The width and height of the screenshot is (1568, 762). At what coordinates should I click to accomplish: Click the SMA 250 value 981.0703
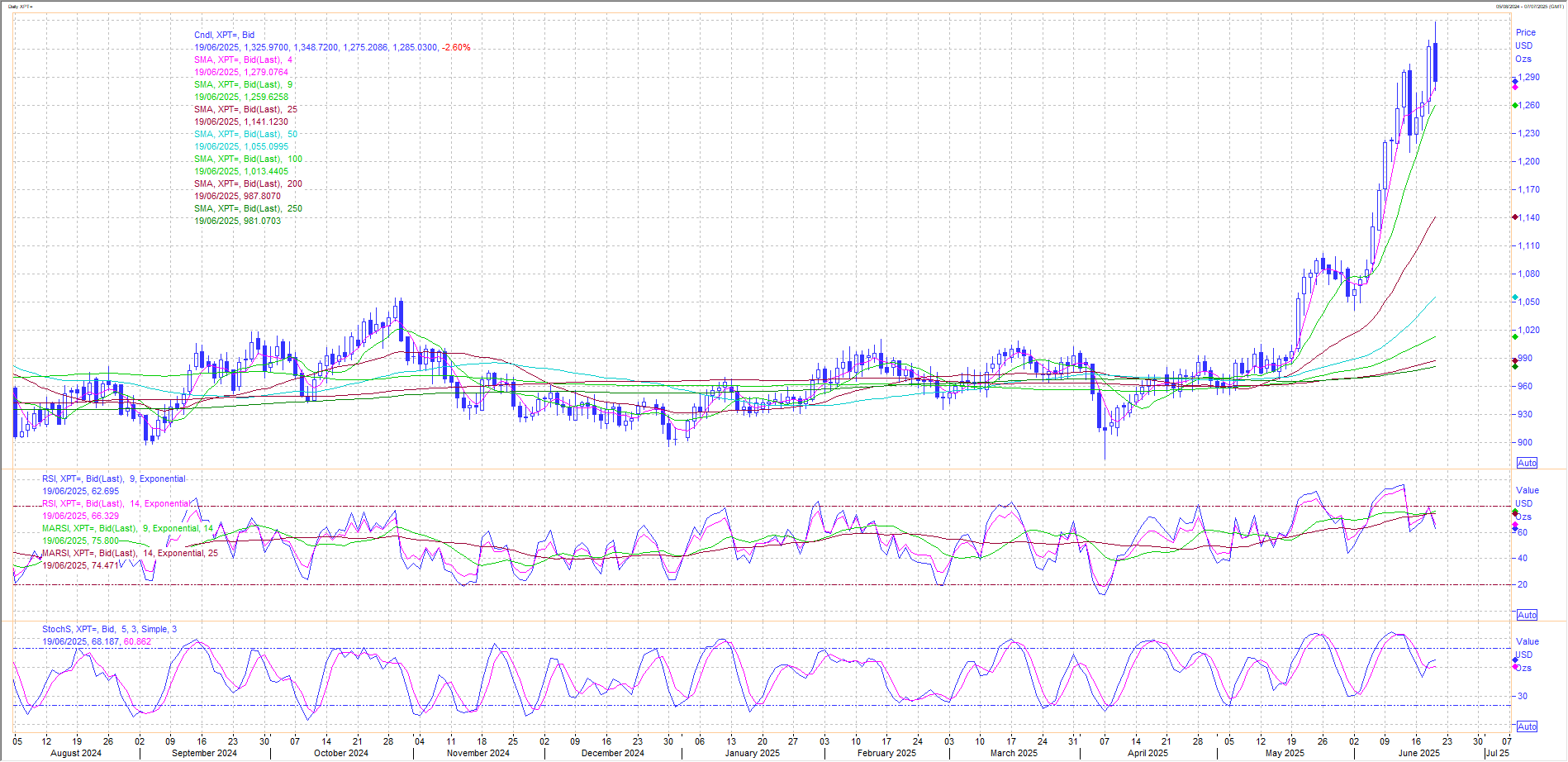237,221
